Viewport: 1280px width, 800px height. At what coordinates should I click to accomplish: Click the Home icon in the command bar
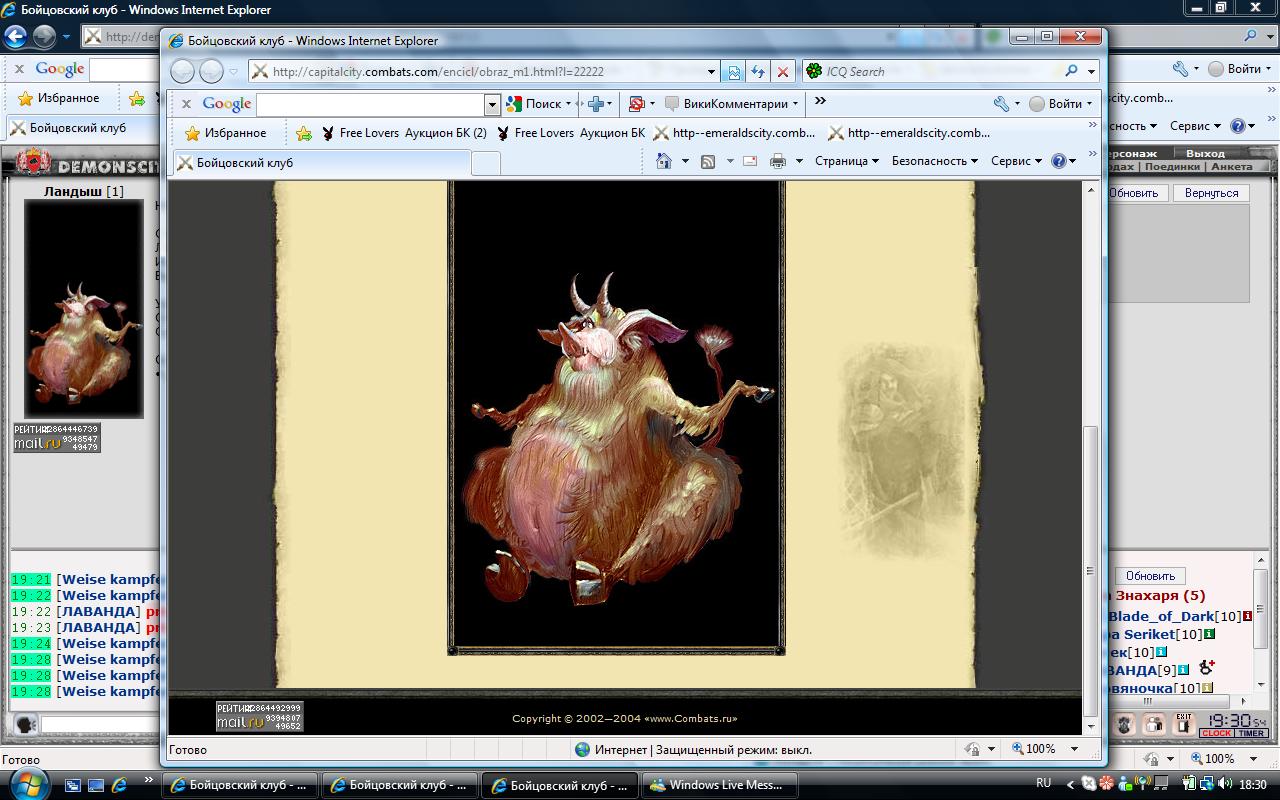664,161
